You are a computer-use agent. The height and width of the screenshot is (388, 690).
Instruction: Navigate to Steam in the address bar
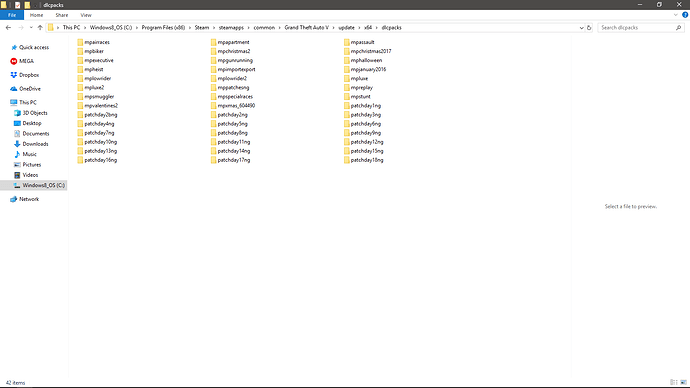click(x=202, y=28)
